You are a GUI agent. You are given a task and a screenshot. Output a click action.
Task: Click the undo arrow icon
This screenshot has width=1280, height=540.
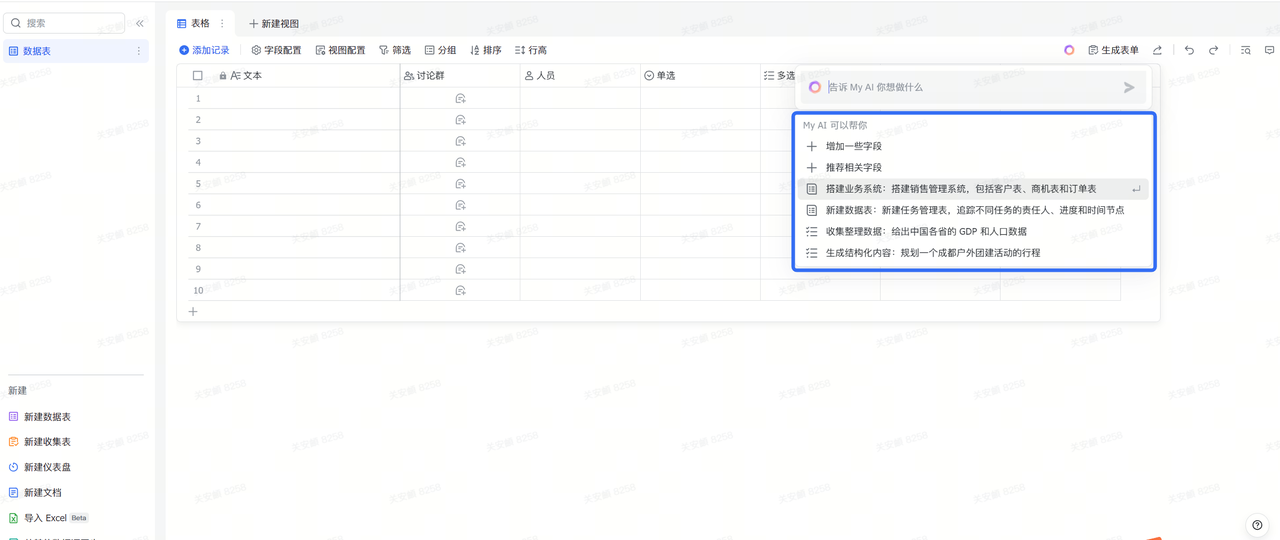pos(1189,50)
